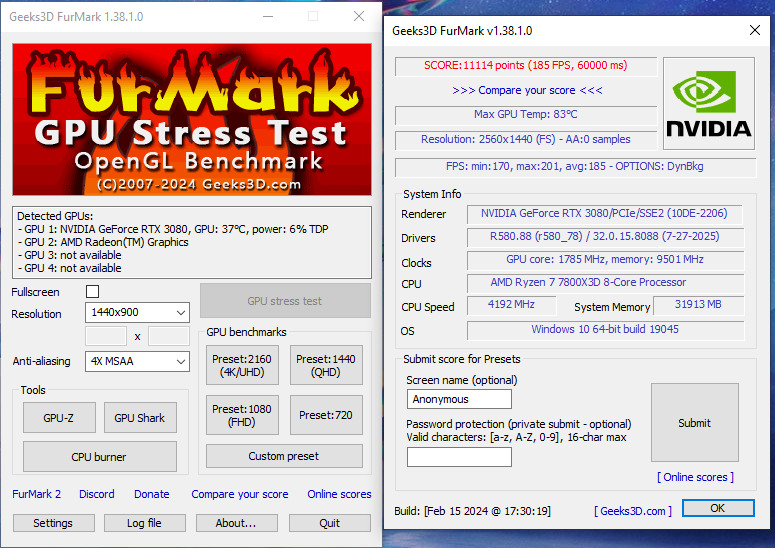Open the About... button
The width and height of the screenshot is (776, 549).
tap(237, 523)
